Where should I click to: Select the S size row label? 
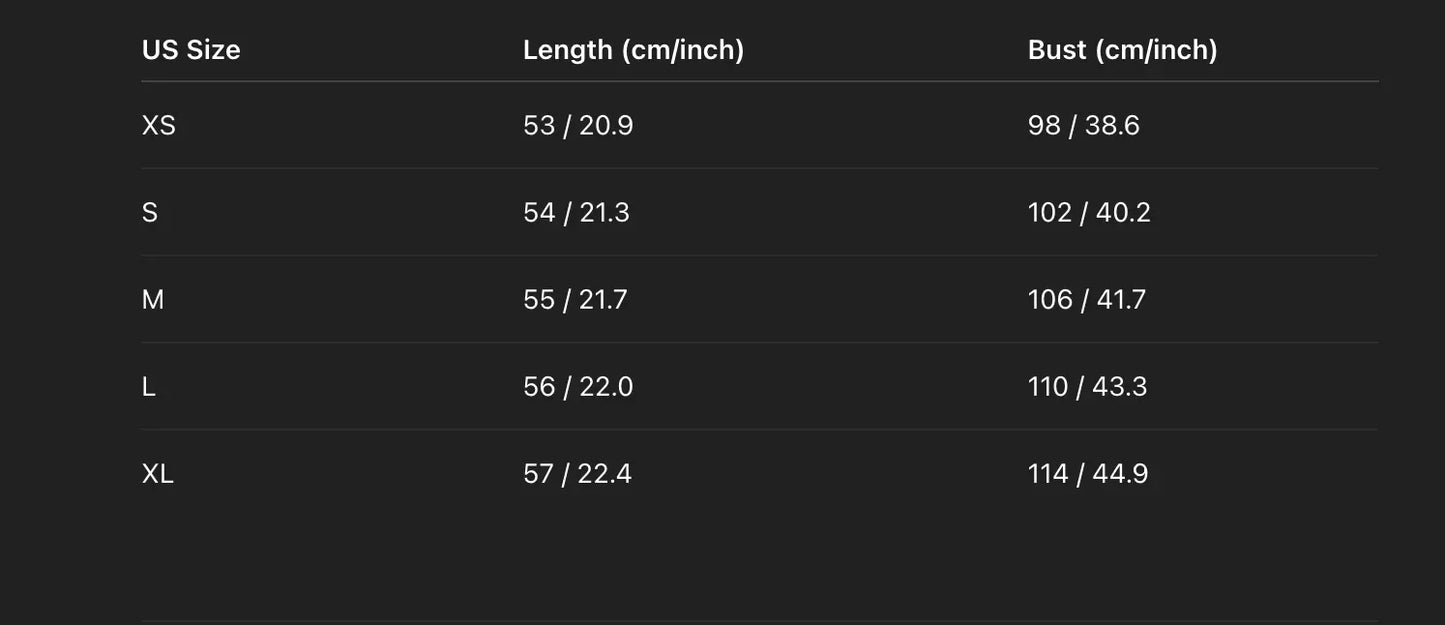[150, 213]
